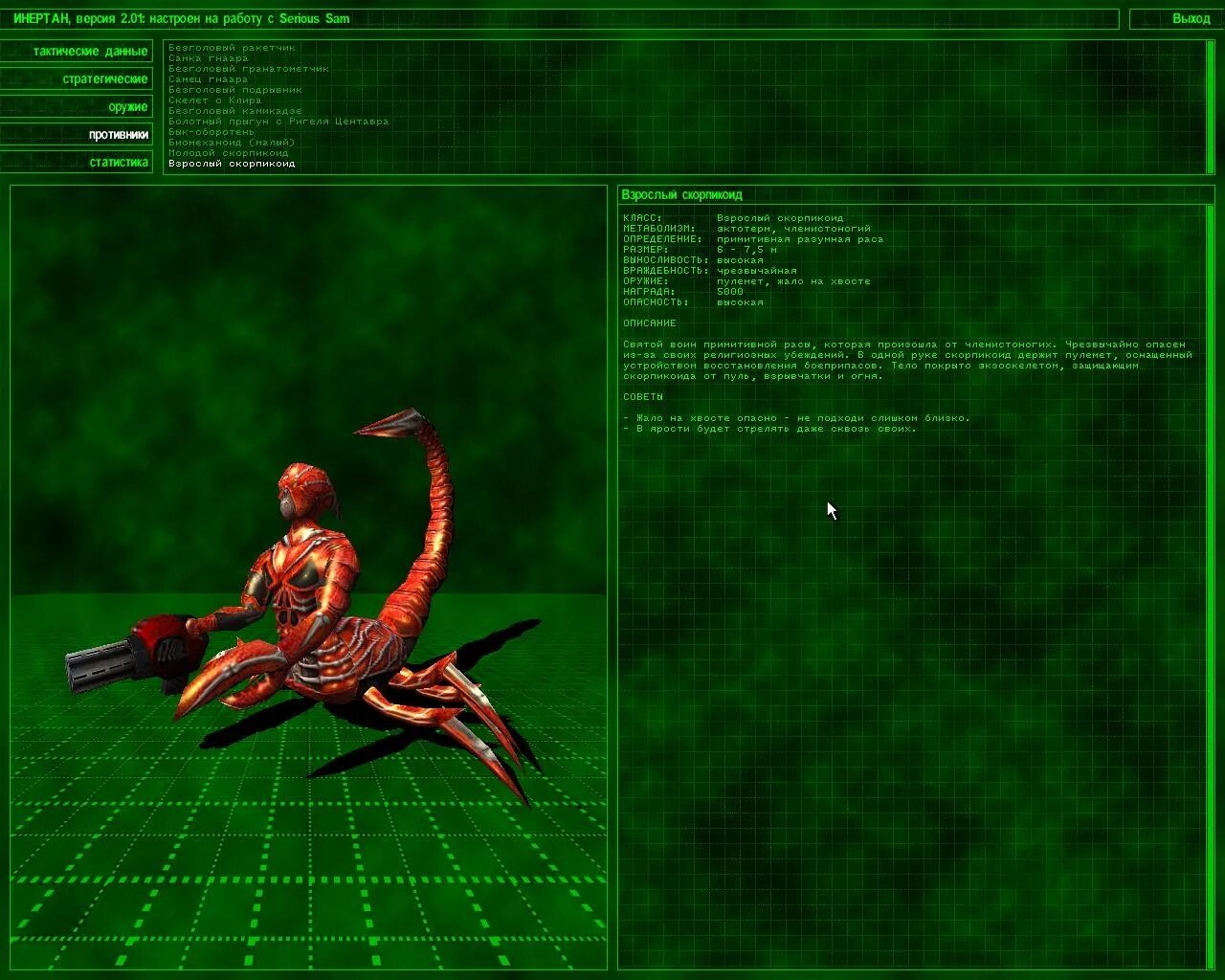Image resolution: width=1225 pixels, height=980 pixels.
Task: Select 'Биомеханоид (малый)' entry
Action: (232, 143)
